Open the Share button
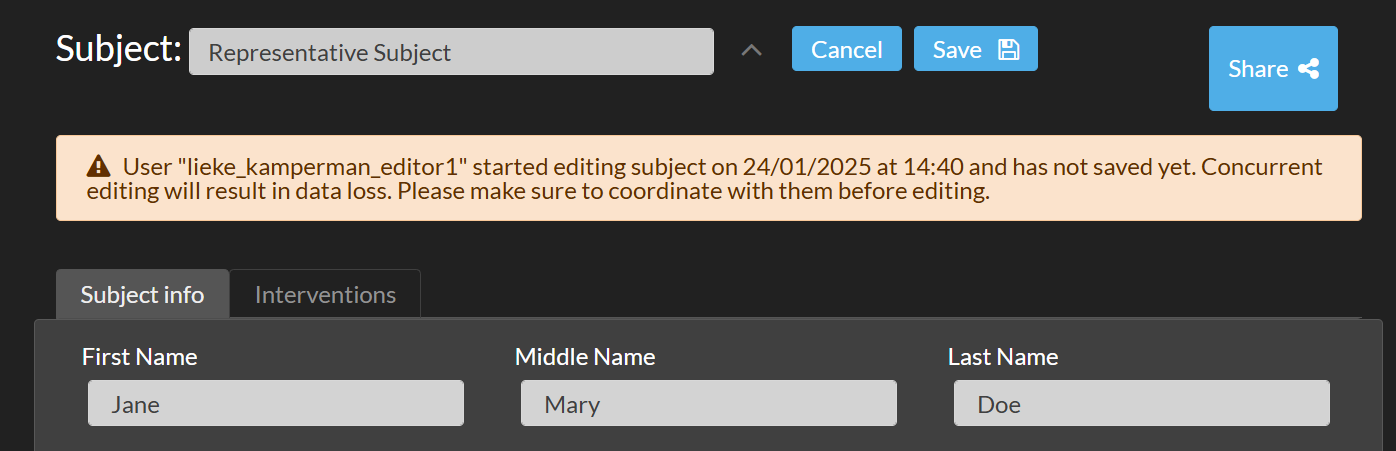 (x=1273, y=68)
